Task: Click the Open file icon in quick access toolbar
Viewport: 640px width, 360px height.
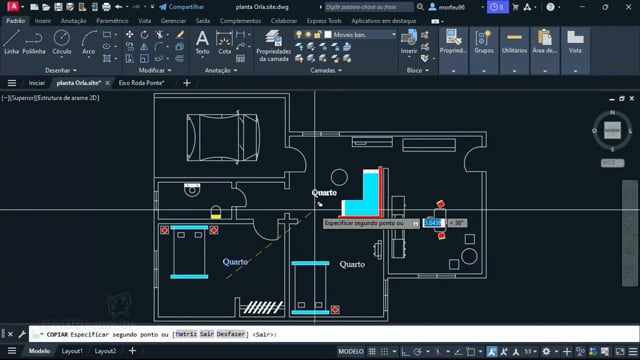Action: pyautogui.click(x=46, y=7)
